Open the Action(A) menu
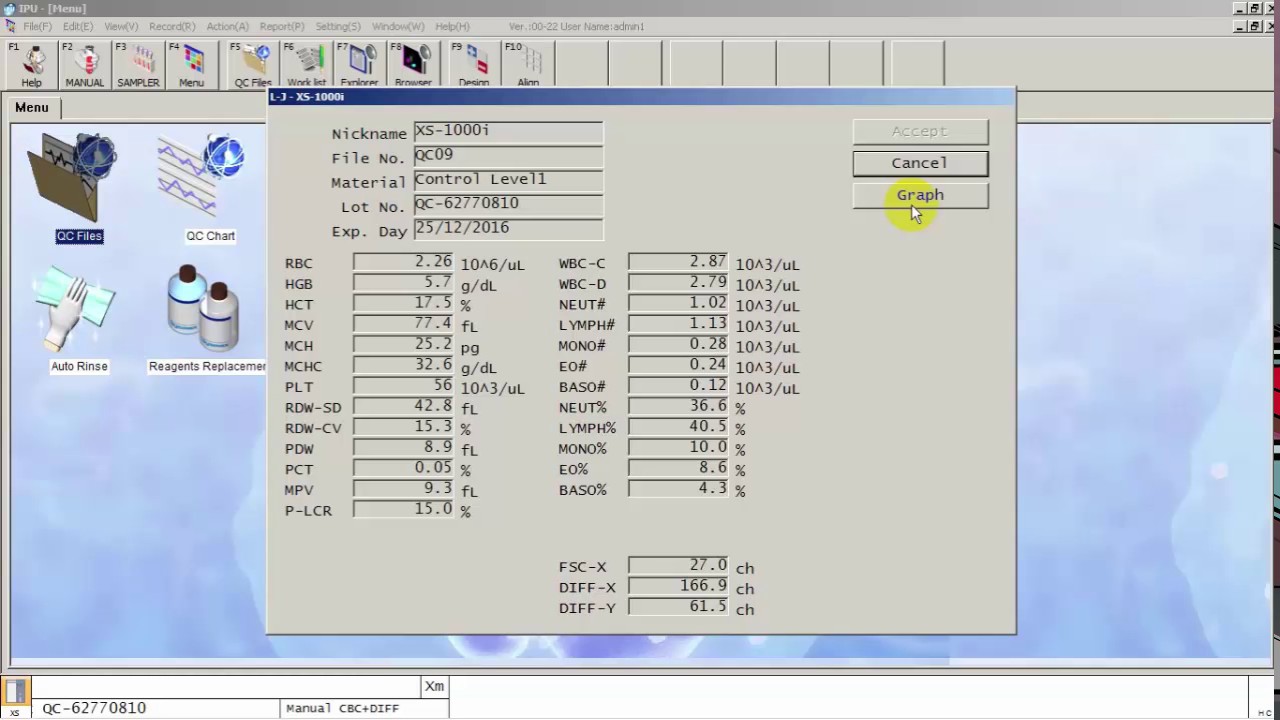Screen dimensions: 1280x720 click(227, 26)
